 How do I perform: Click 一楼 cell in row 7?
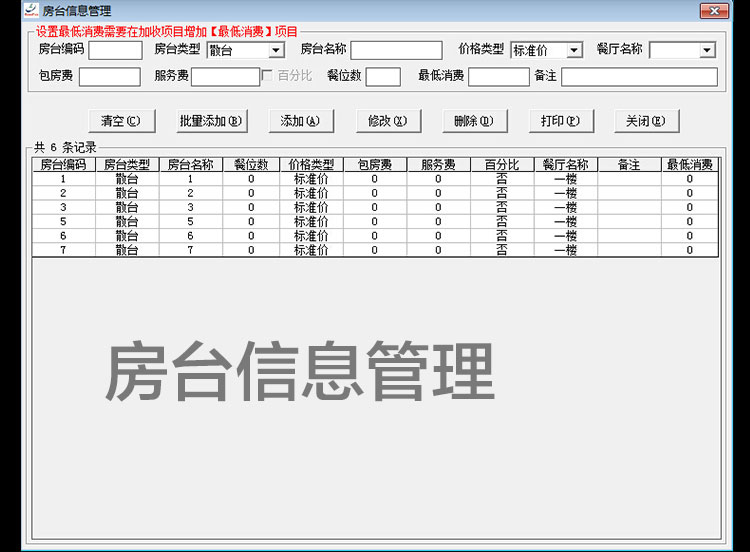coord(566,250)
